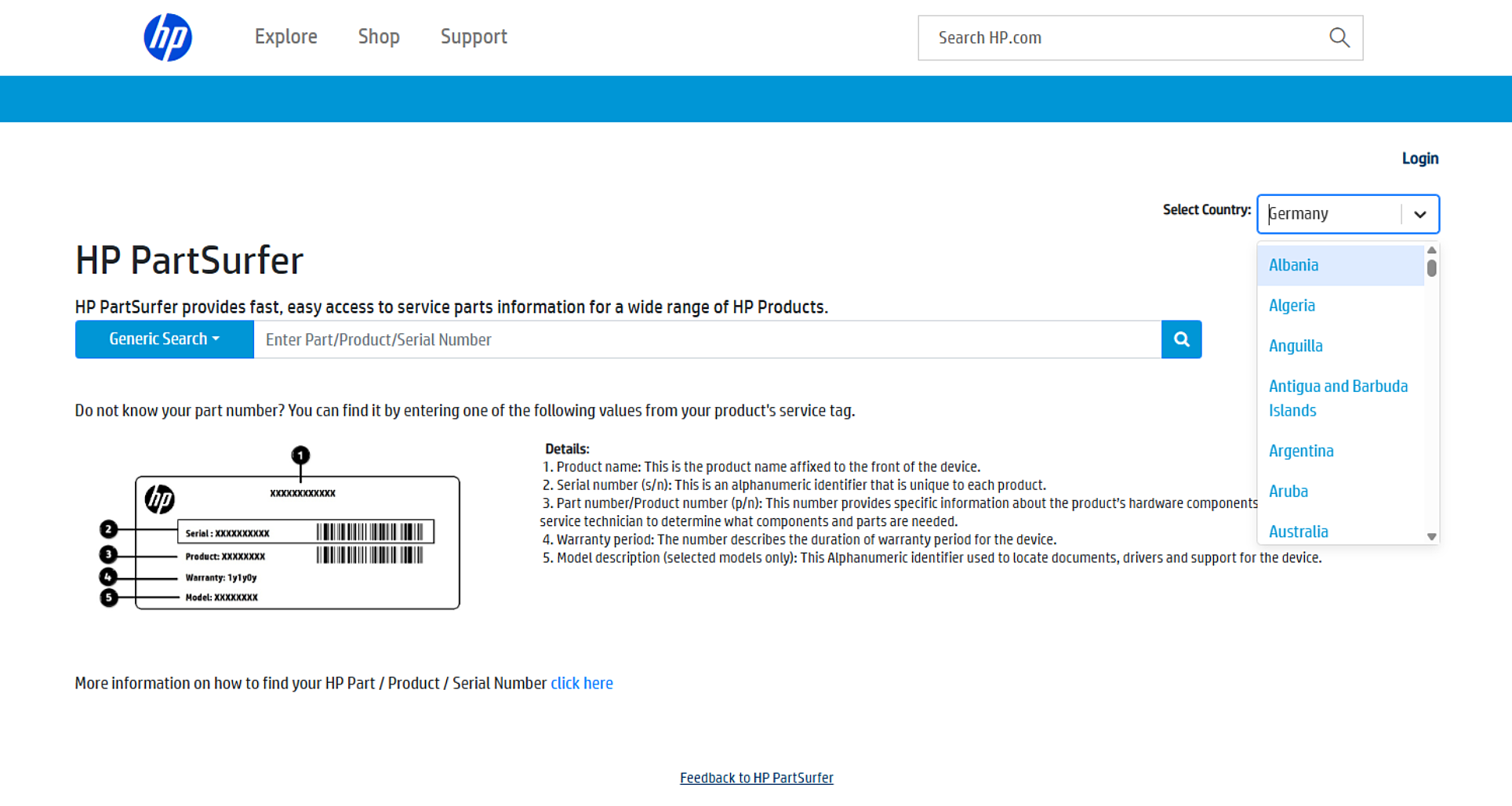Open Feedback to HP PartSurfer link
The height and width of the screenshot is (806, 1512).
click(x=757, y=778)
